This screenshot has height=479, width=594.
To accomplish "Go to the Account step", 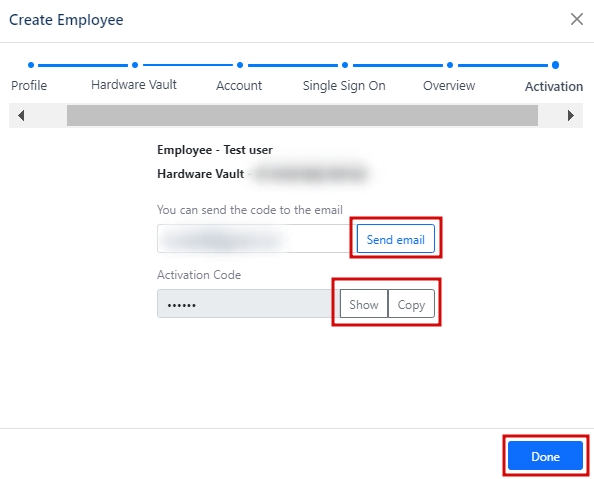I will (239, 86).
